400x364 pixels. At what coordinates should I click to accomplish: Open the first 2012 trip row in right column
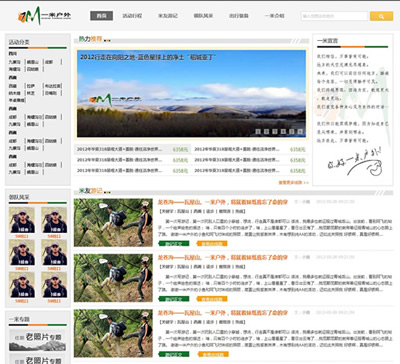click(x=250, y=149)
